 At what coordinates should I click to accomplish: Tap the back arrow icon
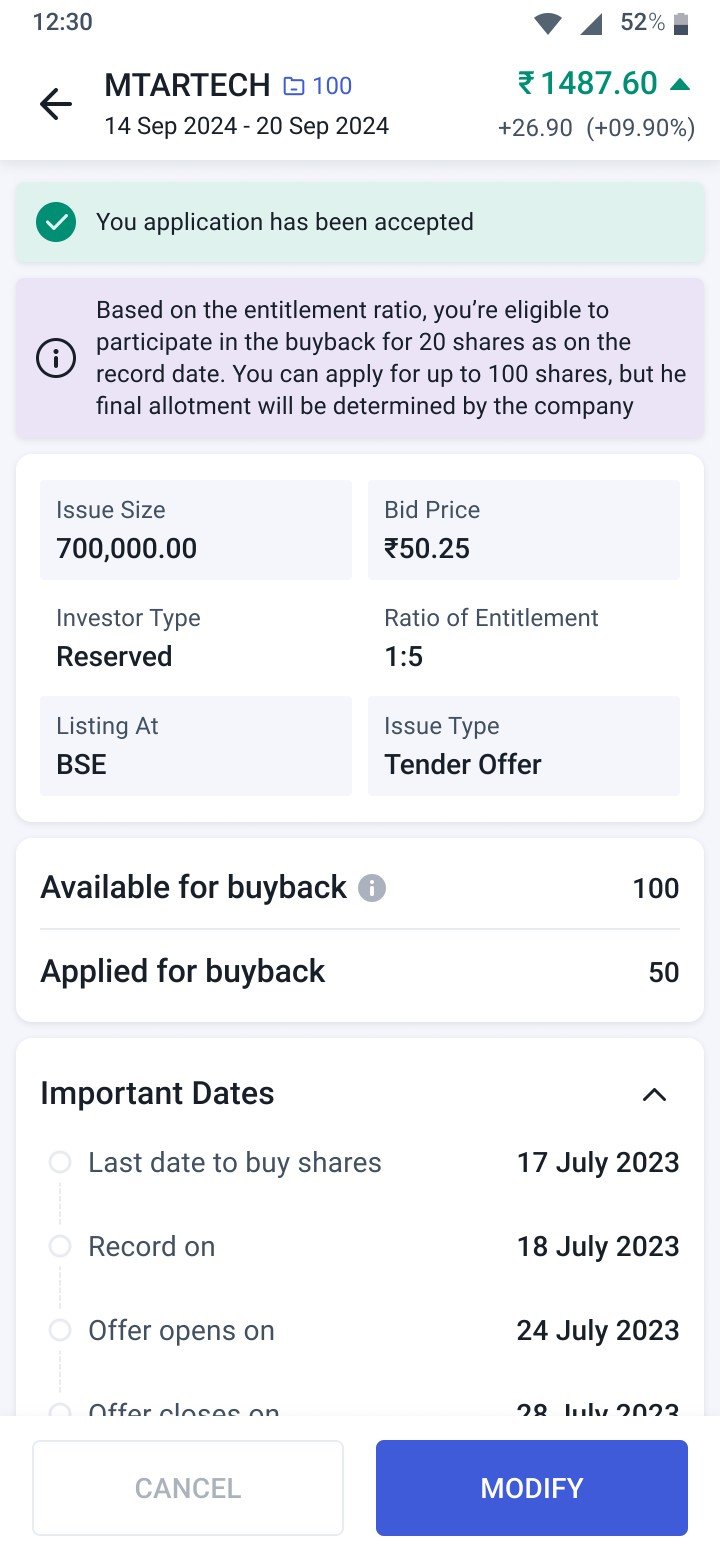click(56, 104)
